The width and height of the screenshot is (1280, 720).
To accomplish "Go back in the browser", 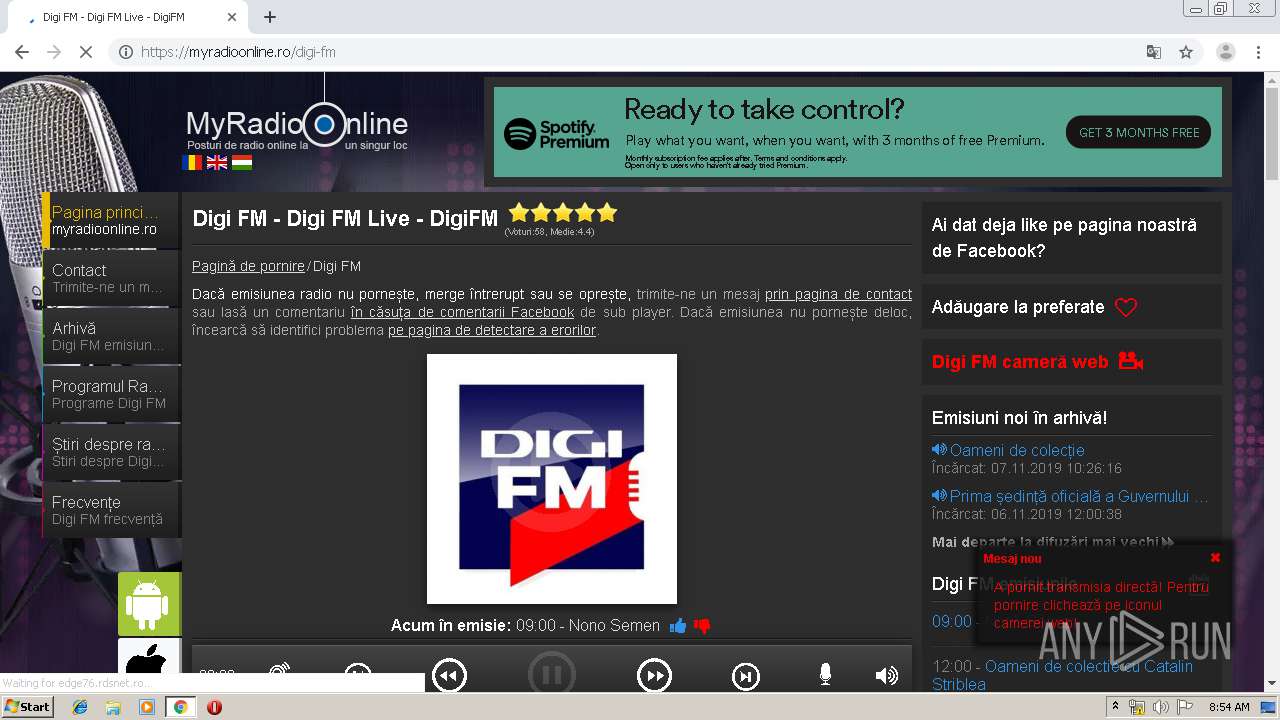I will click(x=22, y=52).
